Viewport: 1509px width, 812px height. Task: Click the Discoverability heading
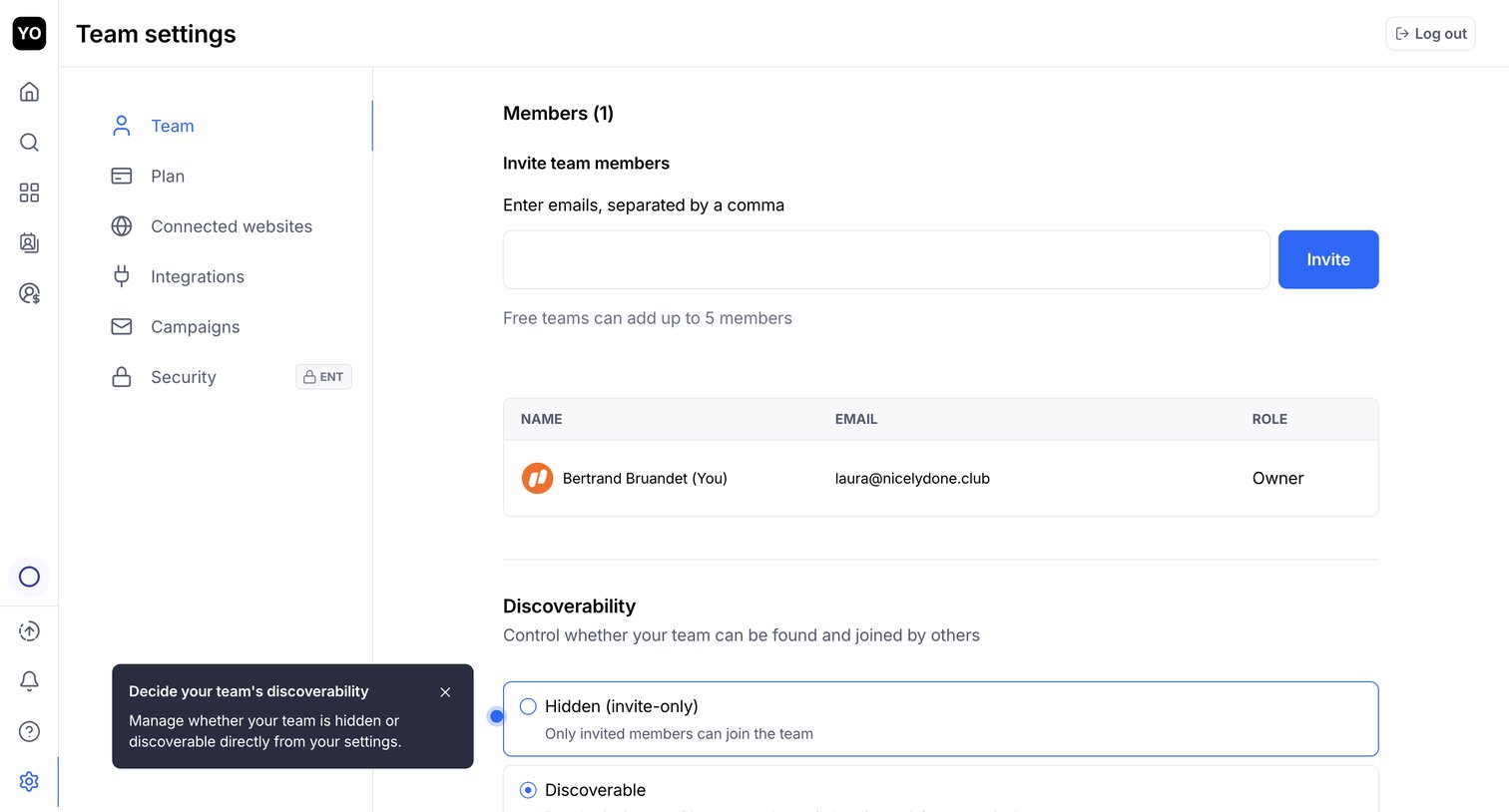[x=569, y=607]
